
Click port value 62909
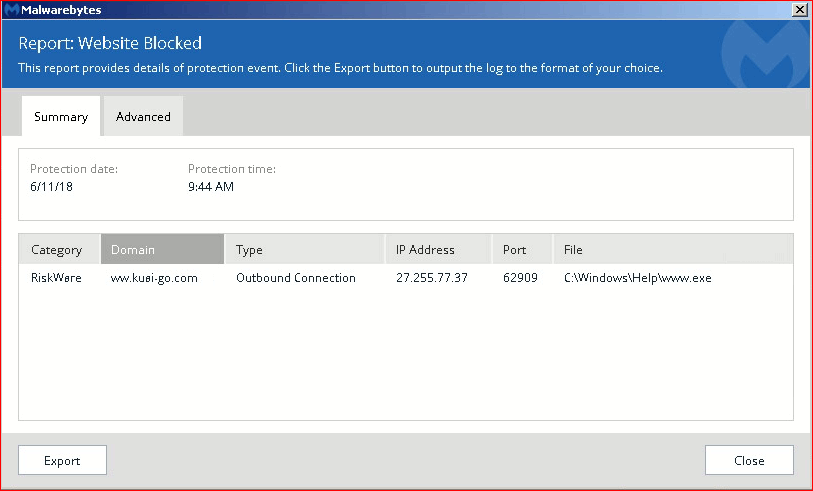point(520,278)
